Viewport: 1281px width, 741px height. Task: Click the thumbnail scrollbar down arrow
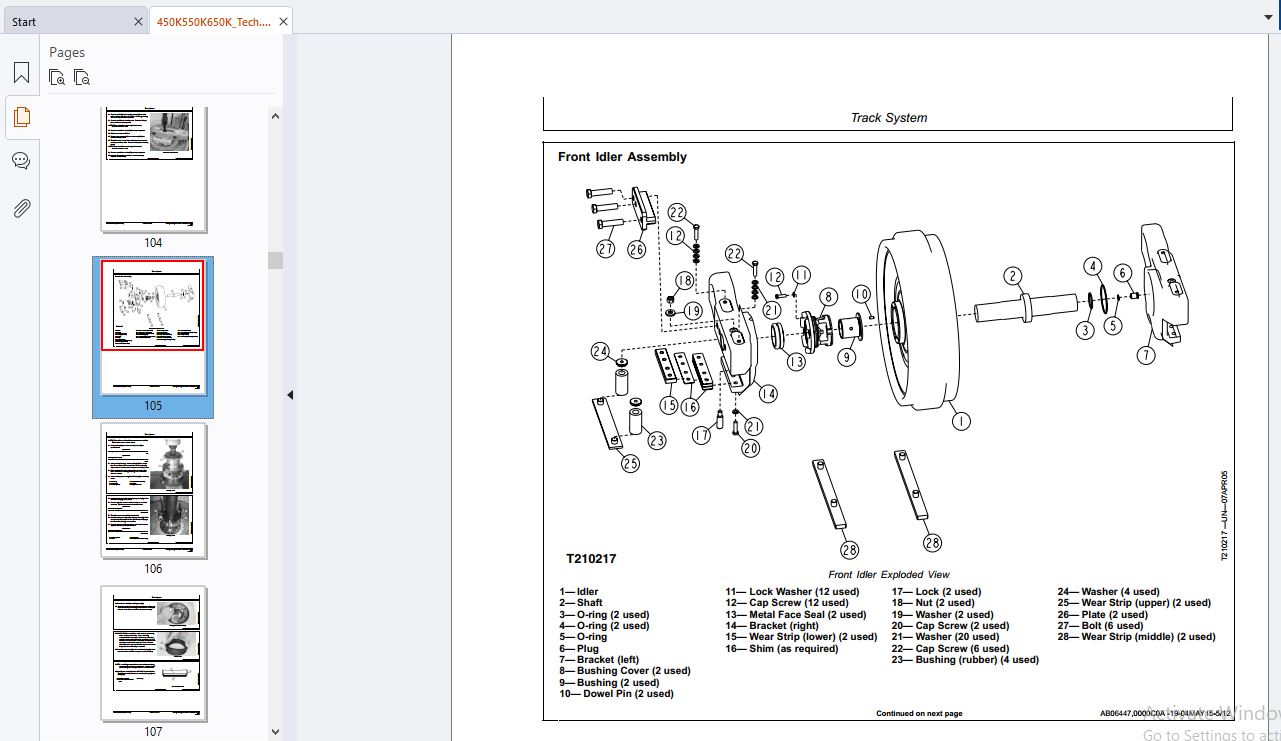pos(276,732)
